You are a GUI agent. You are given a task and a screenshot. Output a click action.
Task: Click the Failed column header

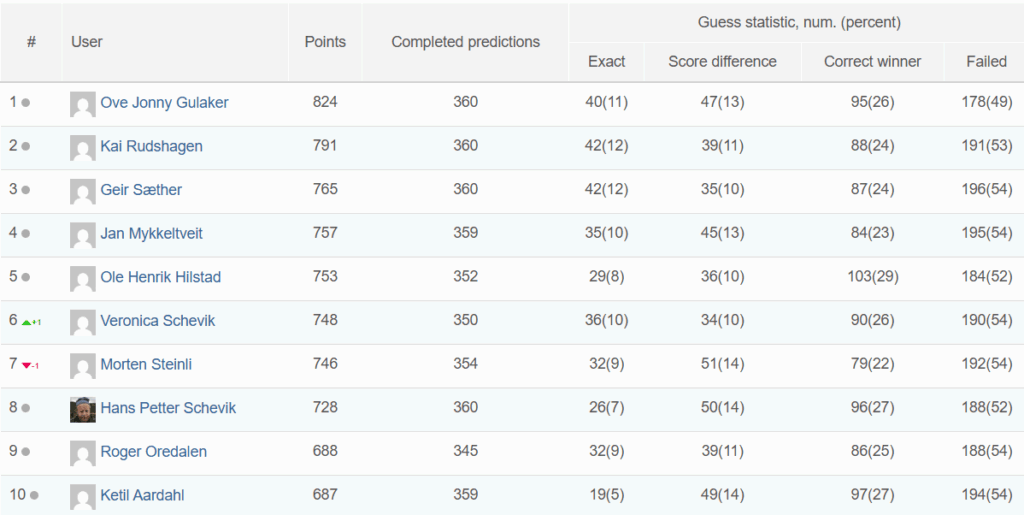click(987, 61)
